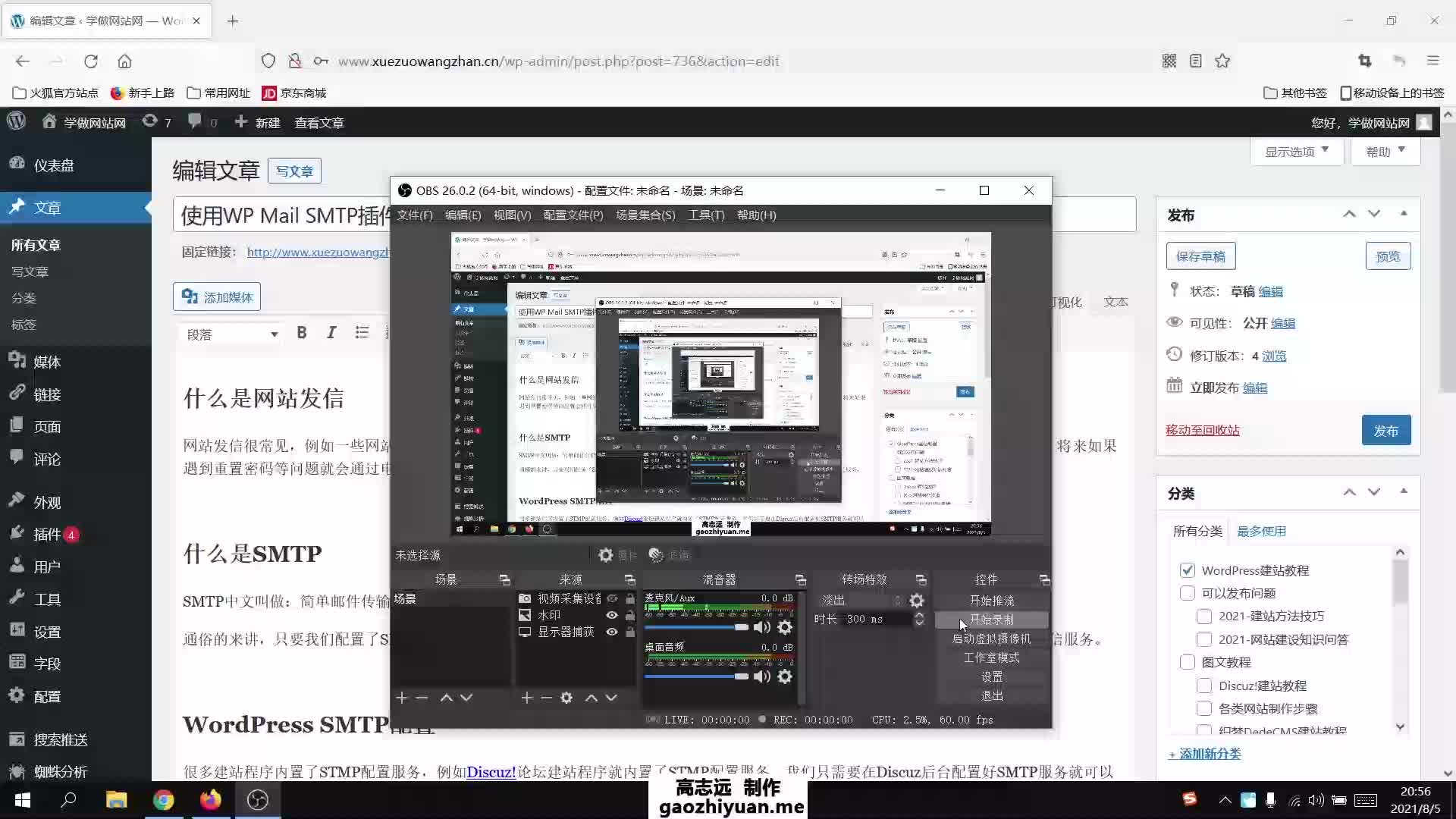
Task: Move scene down arrow in 场景 panel
Action: point(466,698)
